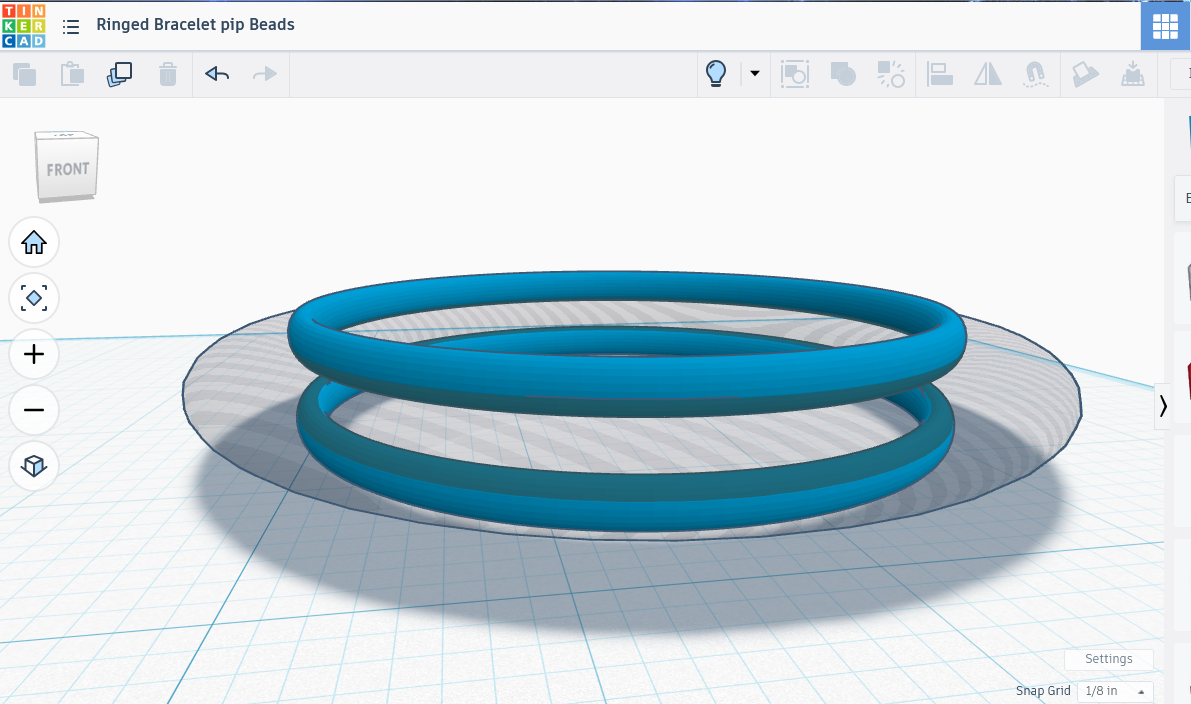This screenshot has height=704, width=1191.
Task: Select the Ruler tool
Action: (x=1133, y=74)
